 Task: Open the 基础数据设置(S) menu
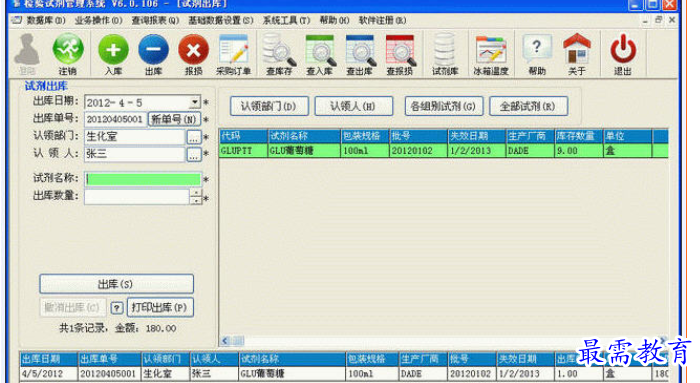click(221, 21)
